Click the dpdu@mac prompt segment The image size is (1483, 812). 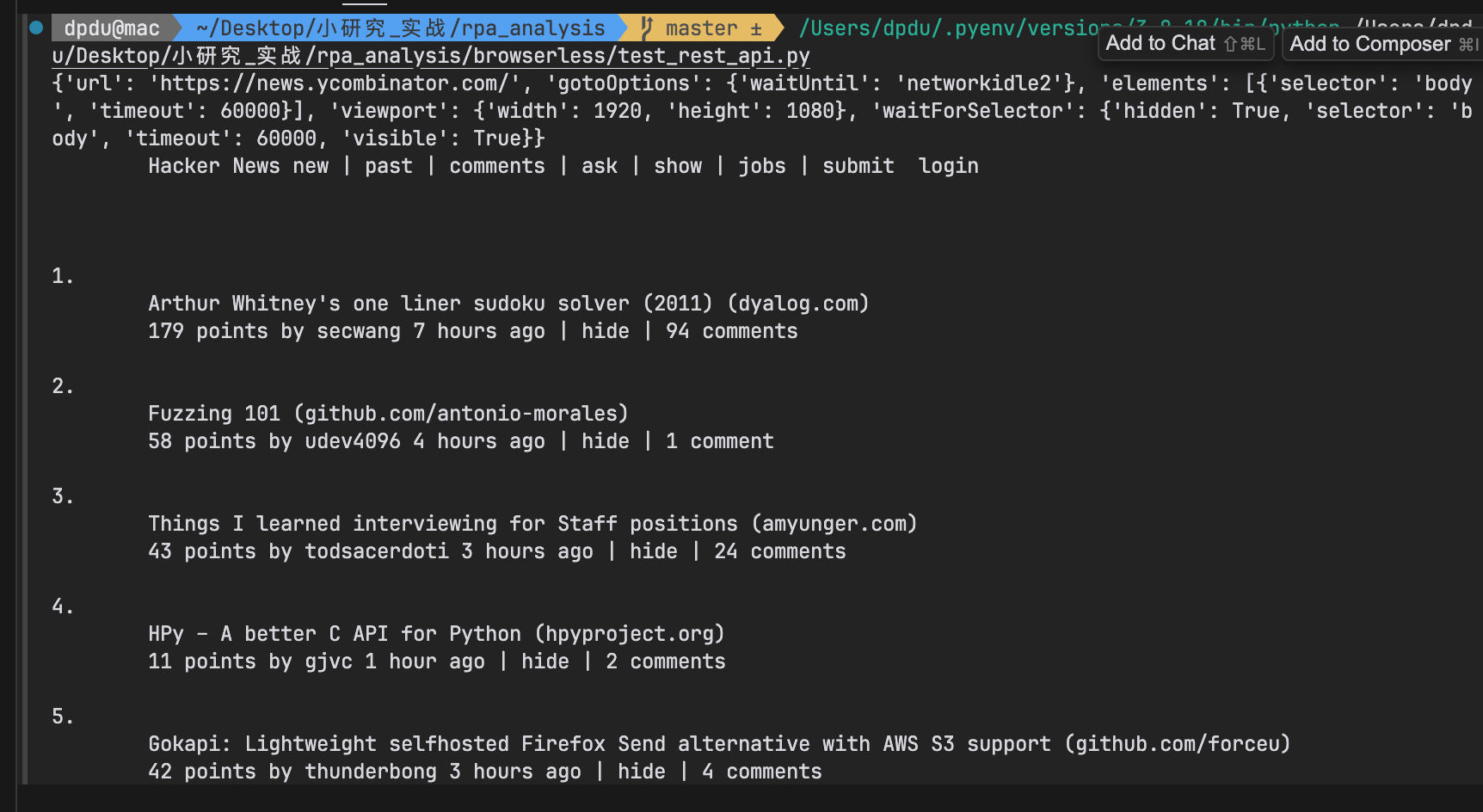(x=112, y=28)
